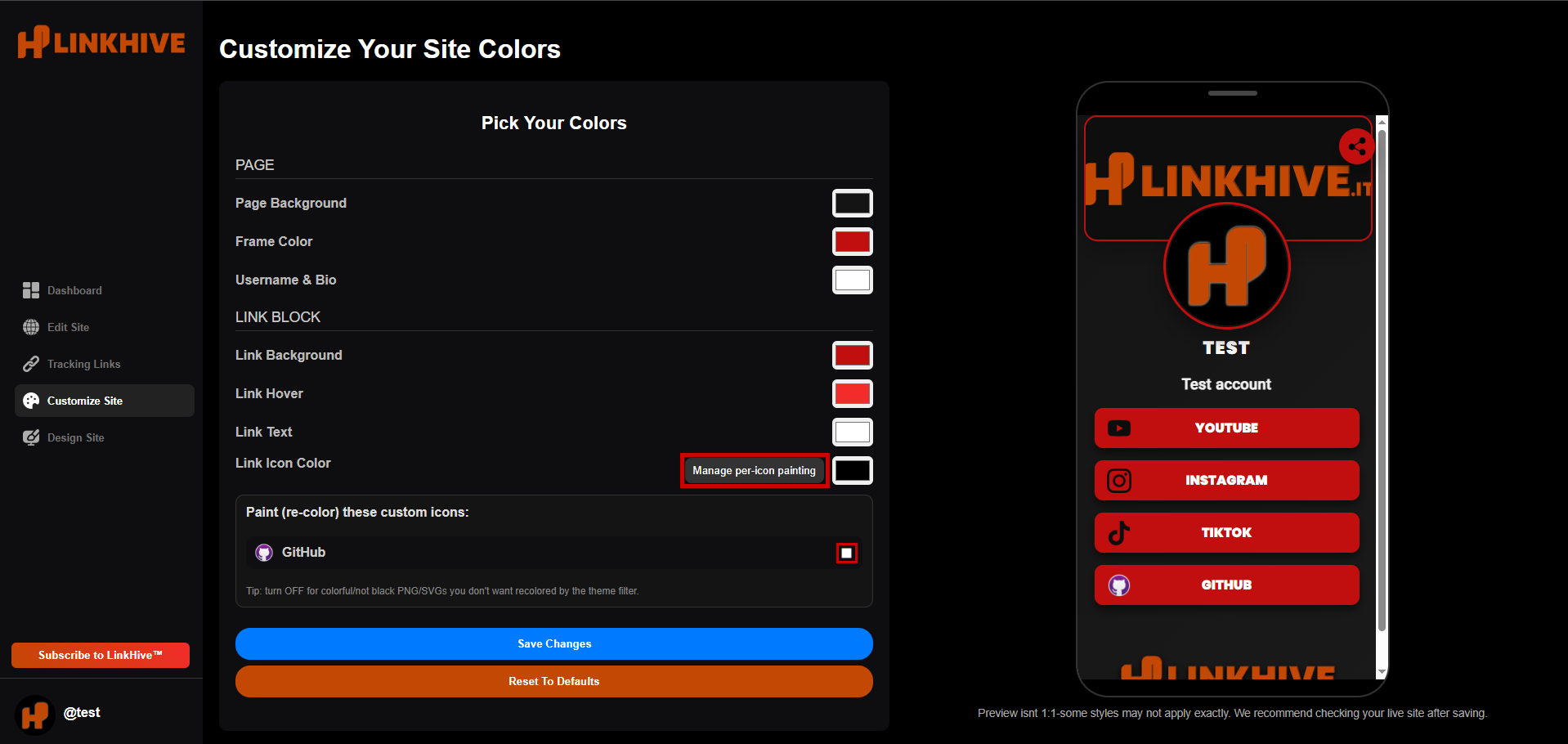Open Manage per-icon painting

coord(753,470)
